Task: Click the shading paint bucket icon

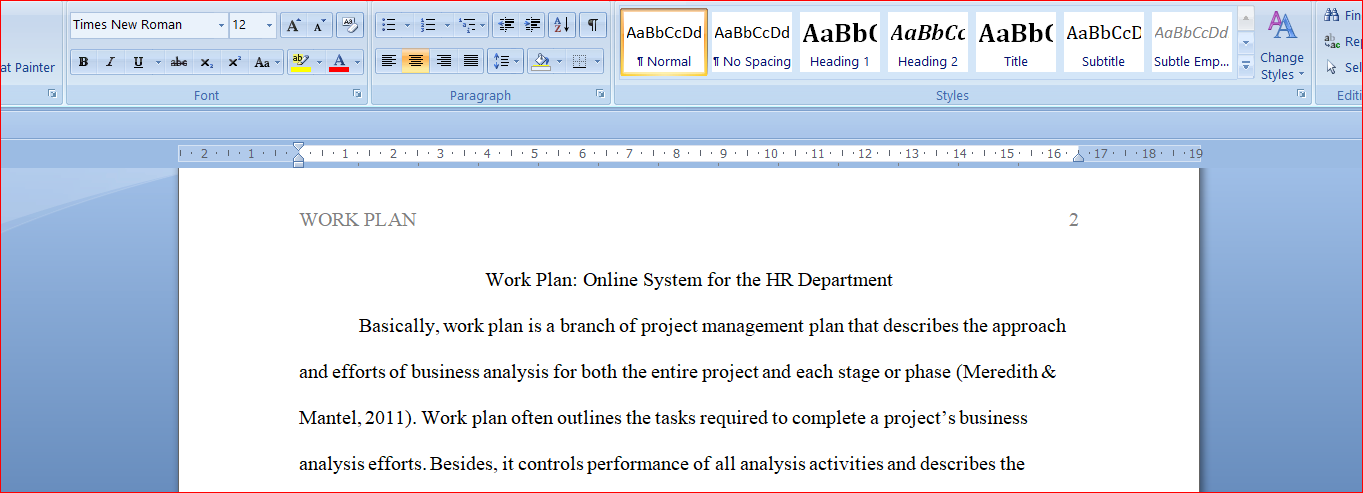Action: tap(541, 61)
